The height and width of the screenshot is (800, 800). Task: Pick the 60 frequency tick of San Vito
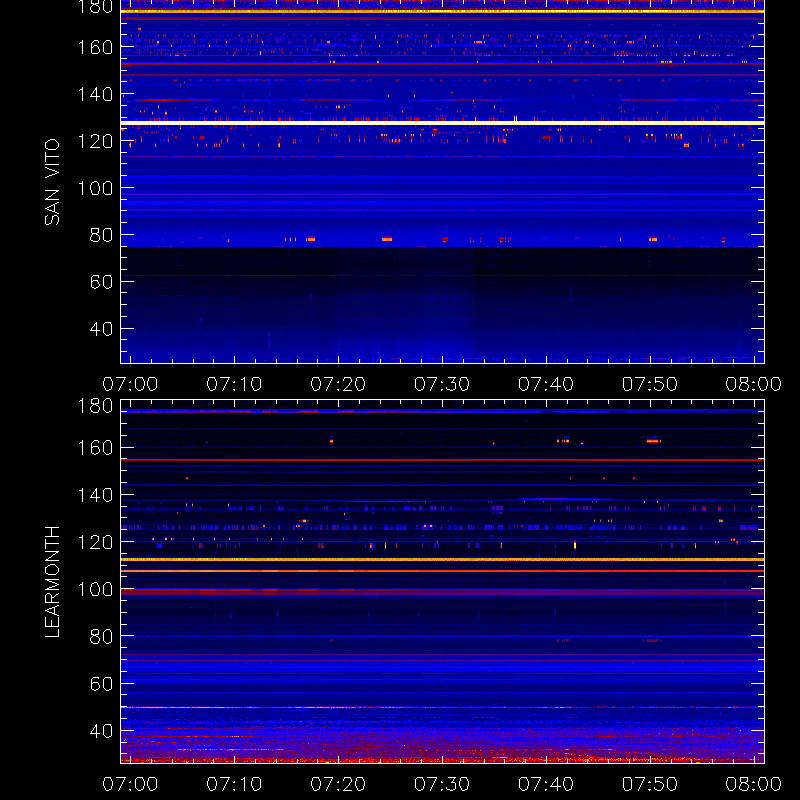click(102, 282)
